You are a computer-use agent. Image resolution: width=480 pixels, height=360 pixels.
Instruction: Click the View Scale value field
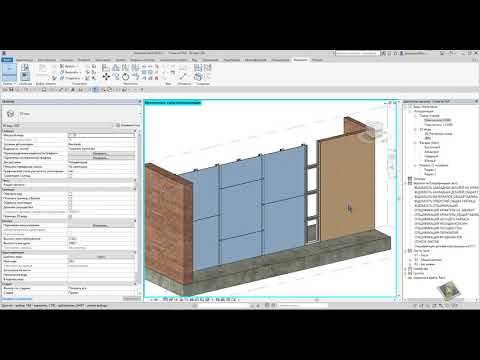pos(101,135)
